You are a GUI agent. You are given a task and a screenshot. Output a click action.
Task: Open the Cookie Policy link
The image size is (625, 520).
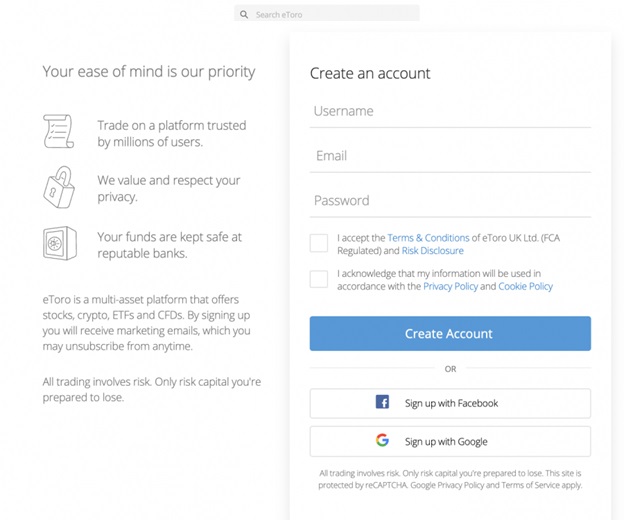click(525, 286)
